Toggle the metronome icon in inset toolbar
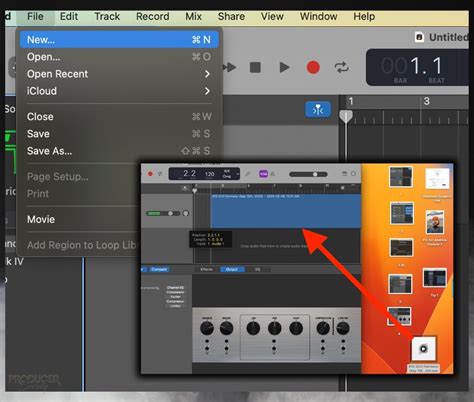 tap(273, 174)
